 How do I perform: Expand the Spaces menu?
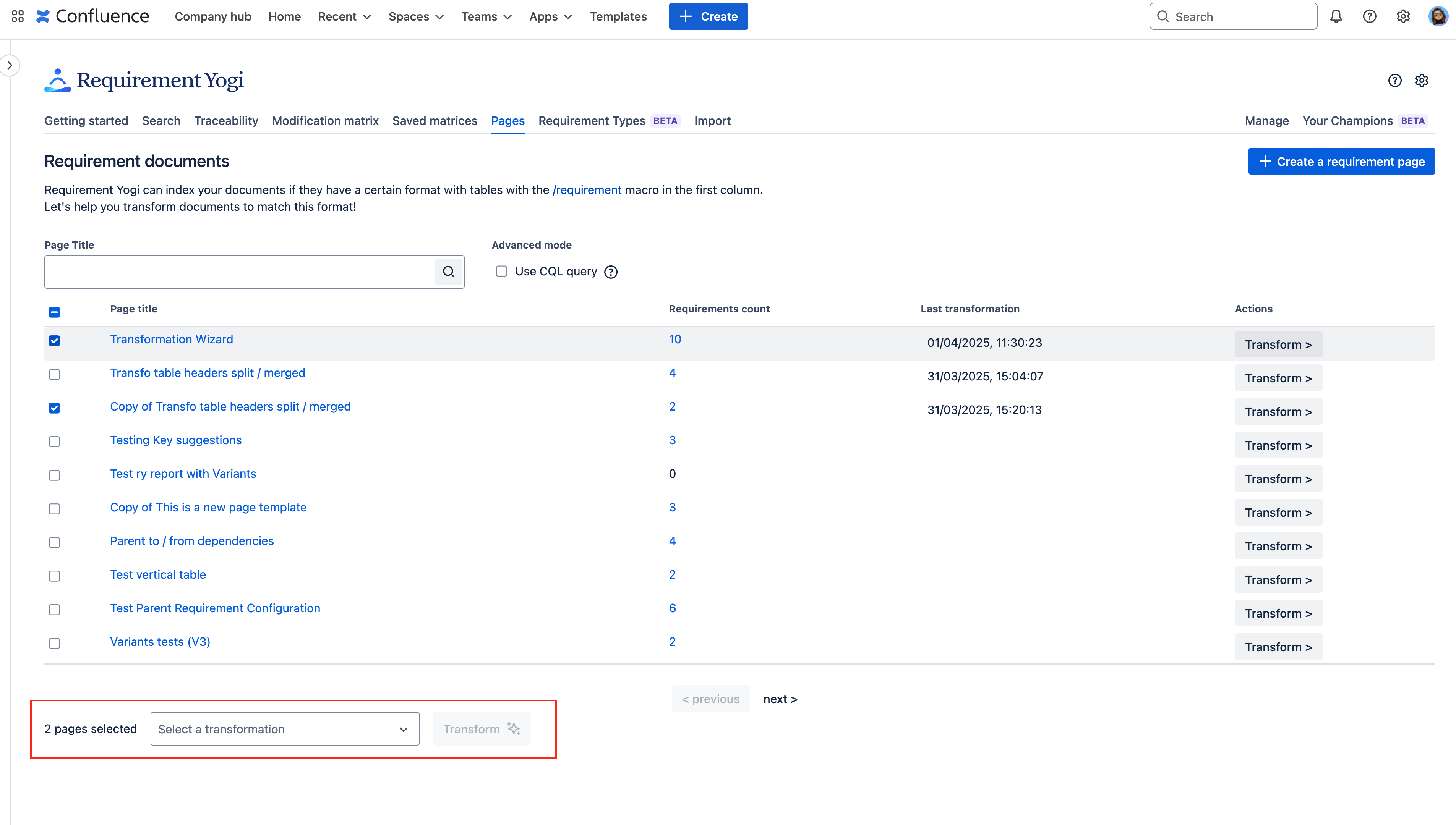(x=415, y=16)
